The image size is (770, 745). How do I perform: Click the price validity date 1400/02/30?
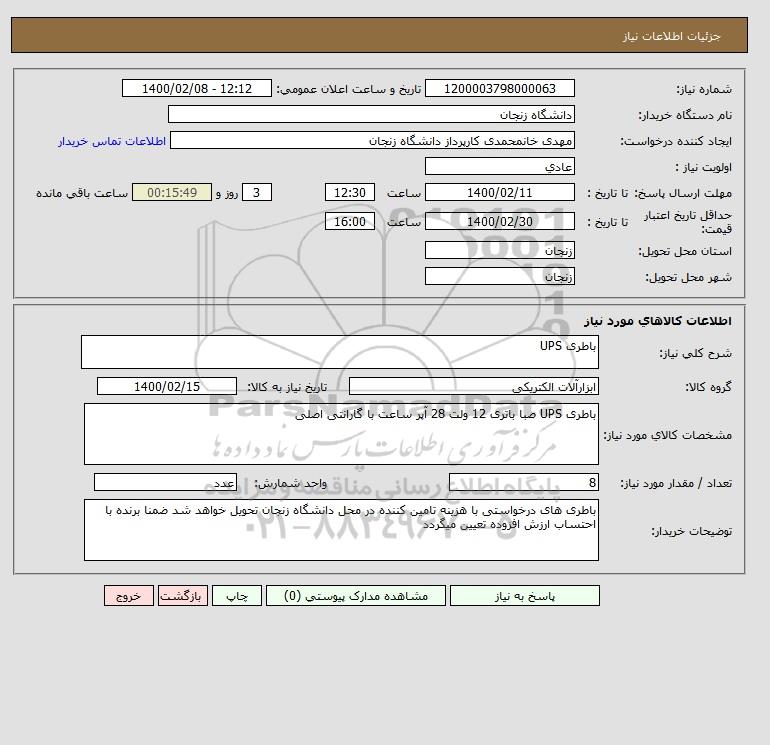tap(499, 221)
